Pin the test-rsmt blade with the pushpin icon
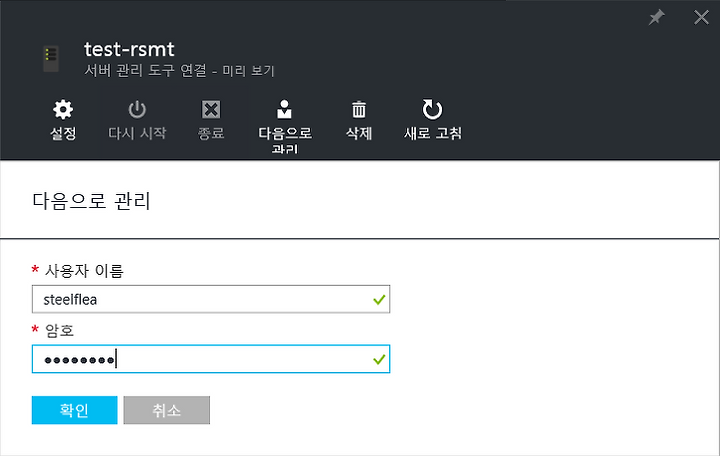The width and height of the screenshot is (720, 456). click(x=657, y=17)
